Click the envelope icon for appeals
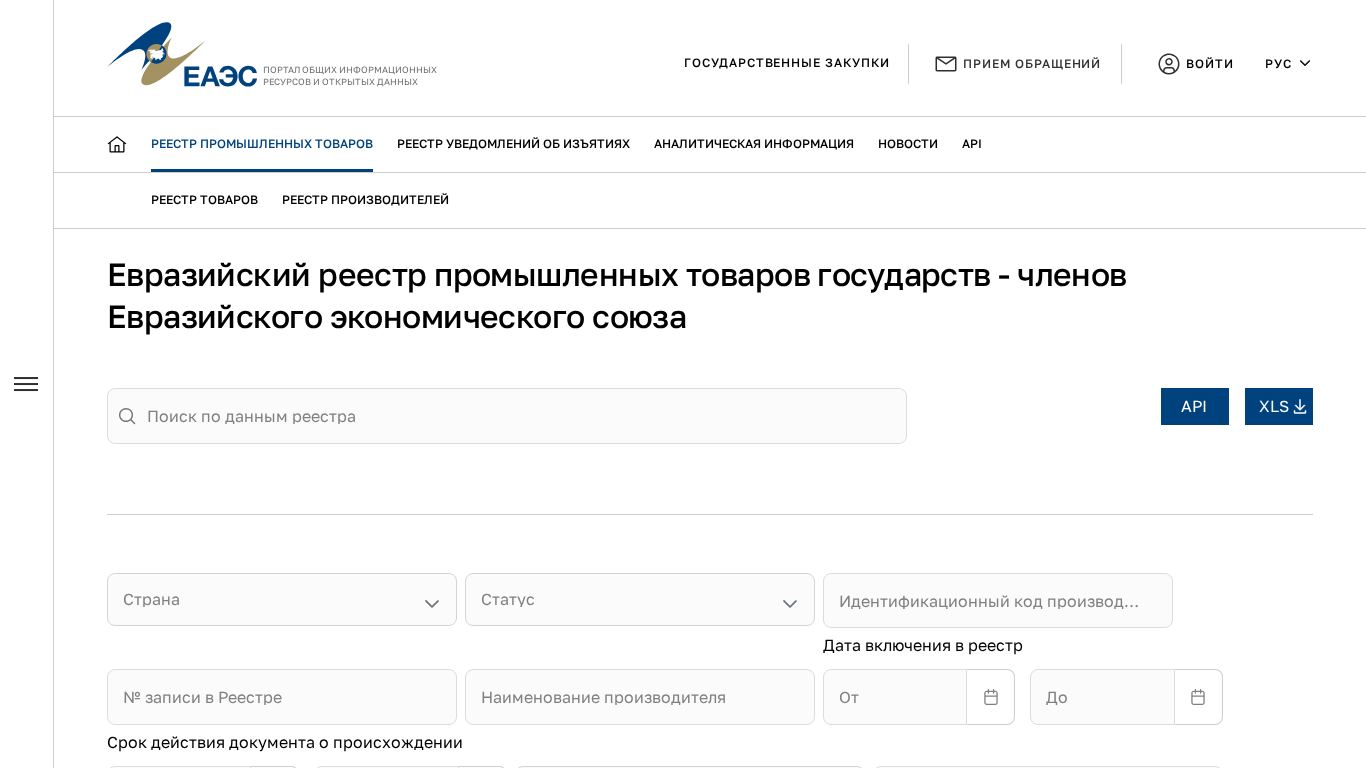The height and width of the screenshot is (768, 1366). pyautogui.click(x=945, y=64)
